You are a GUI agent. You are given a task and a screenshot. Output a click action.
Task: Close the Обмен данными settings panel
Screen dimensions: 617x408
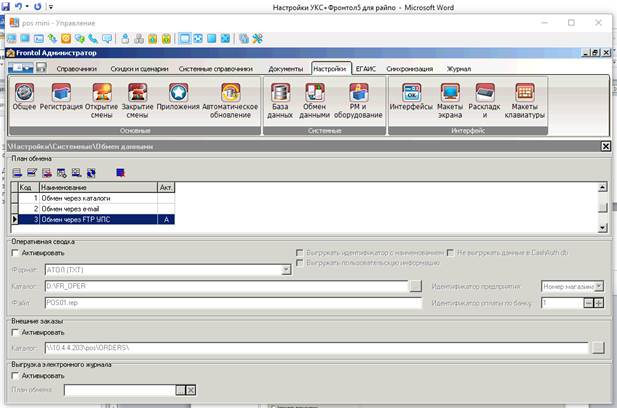[606, 146]
